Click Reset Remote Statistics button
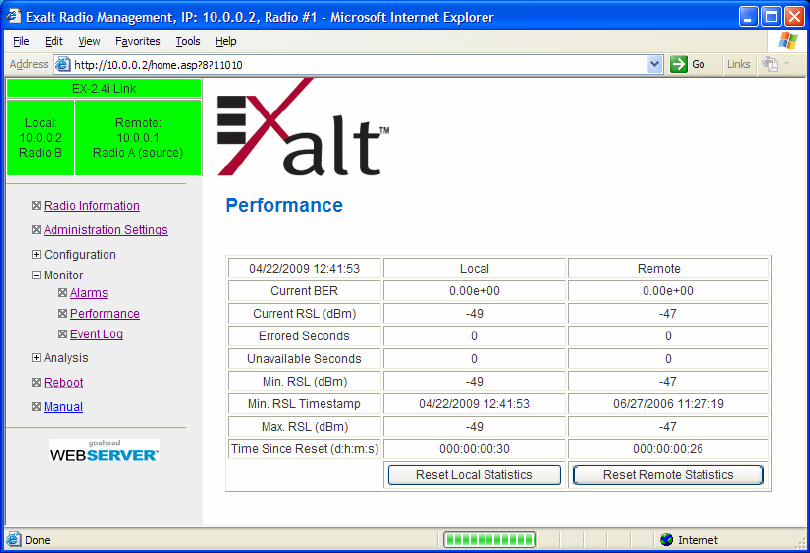Image resolution: width=810 pixels, height=553 pixels. [x=668, y=475]
